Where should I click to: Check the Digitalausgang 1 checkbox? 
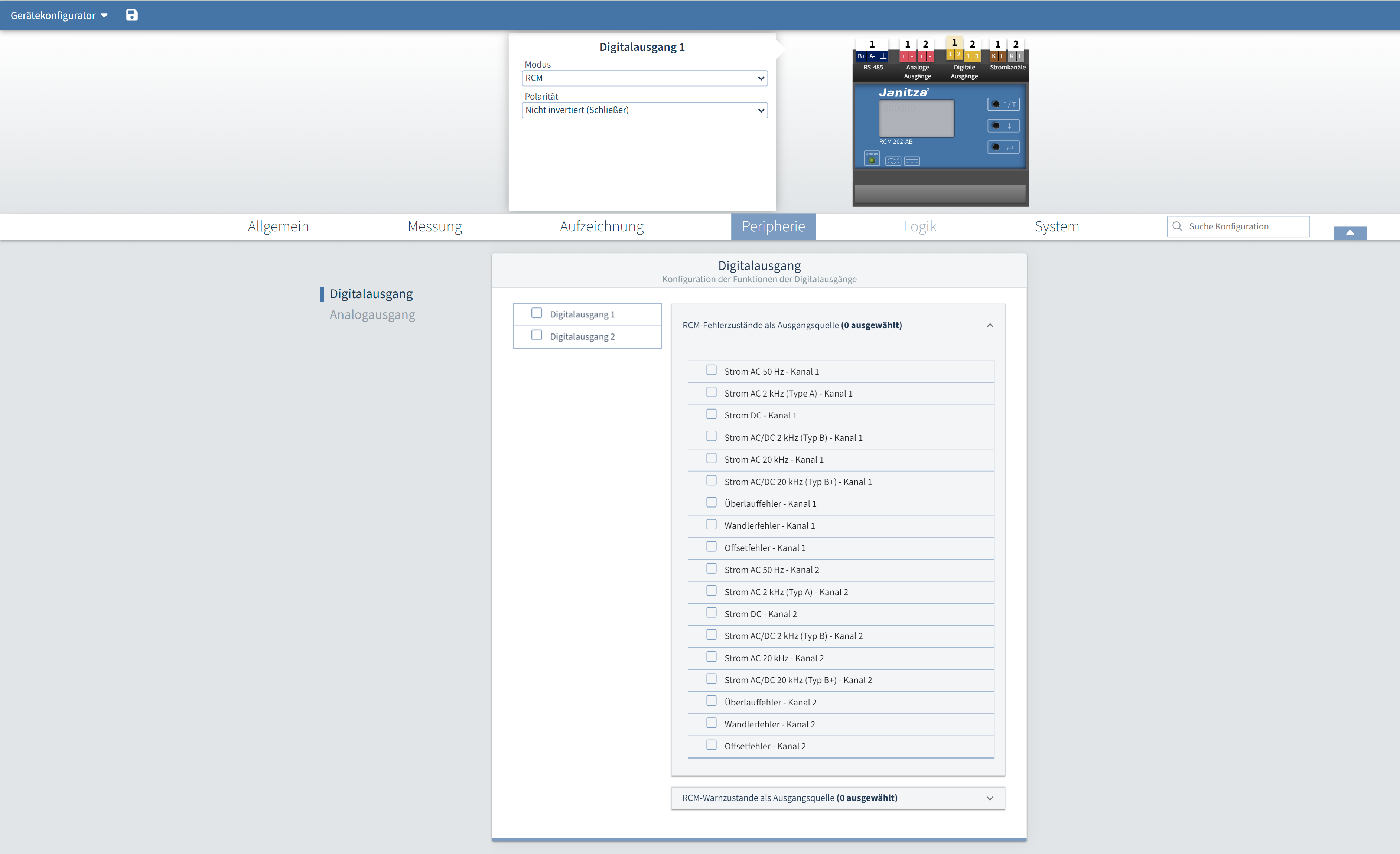pyautogui.click(x=536, y=313)
